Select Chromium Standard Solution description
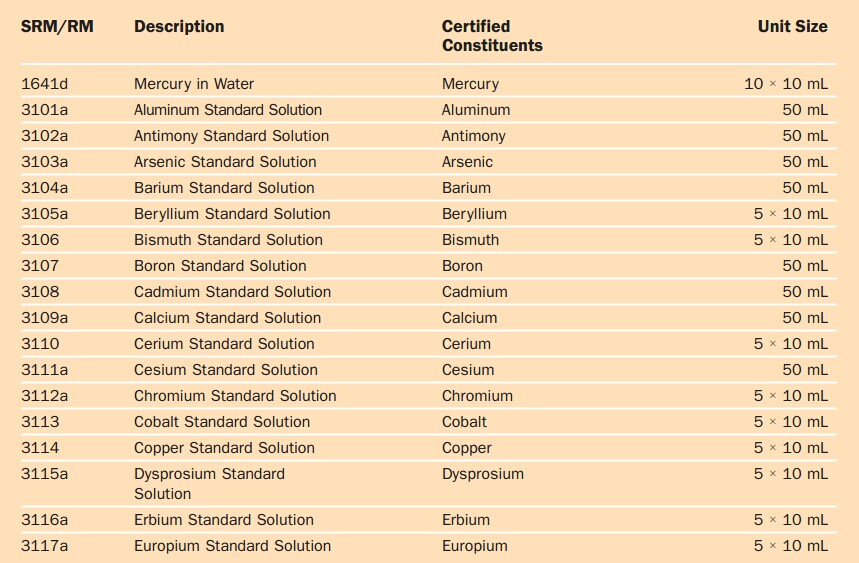Viewport: 859px width, 563px height. [235, 396]
